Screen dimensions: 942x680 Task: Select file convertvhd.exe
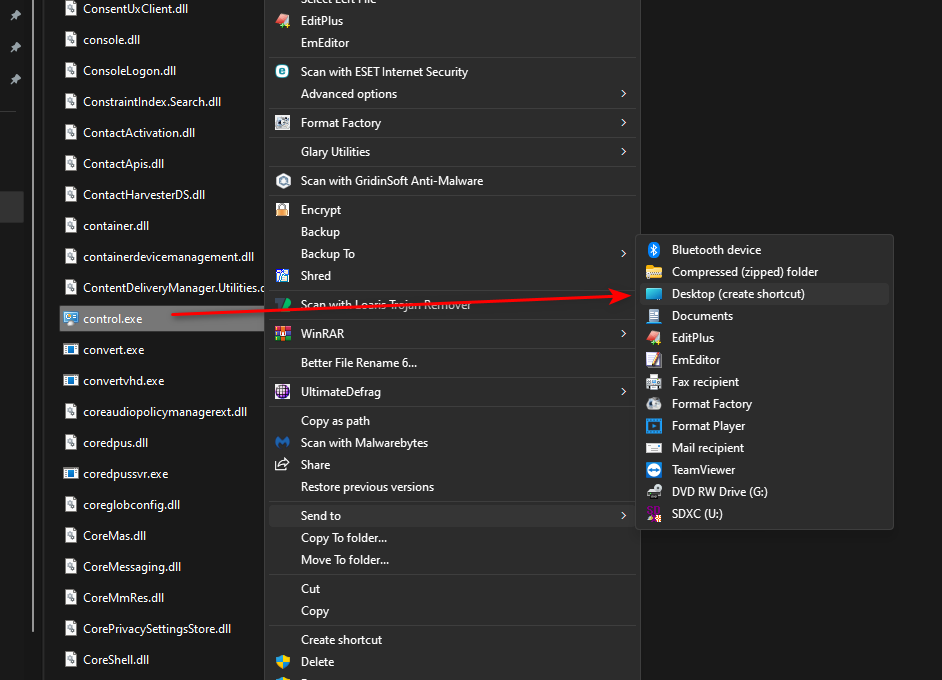coord(123,381)
